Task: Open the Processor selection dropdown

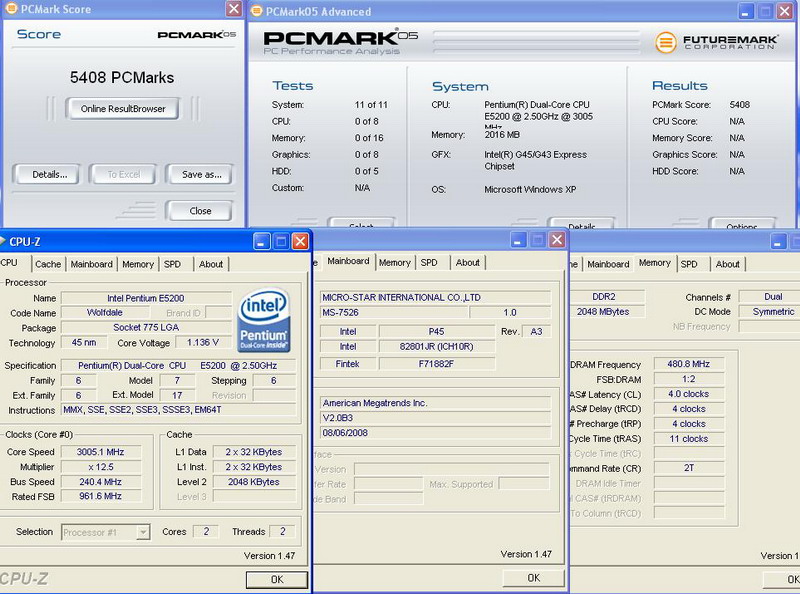Action: (143, 532)
